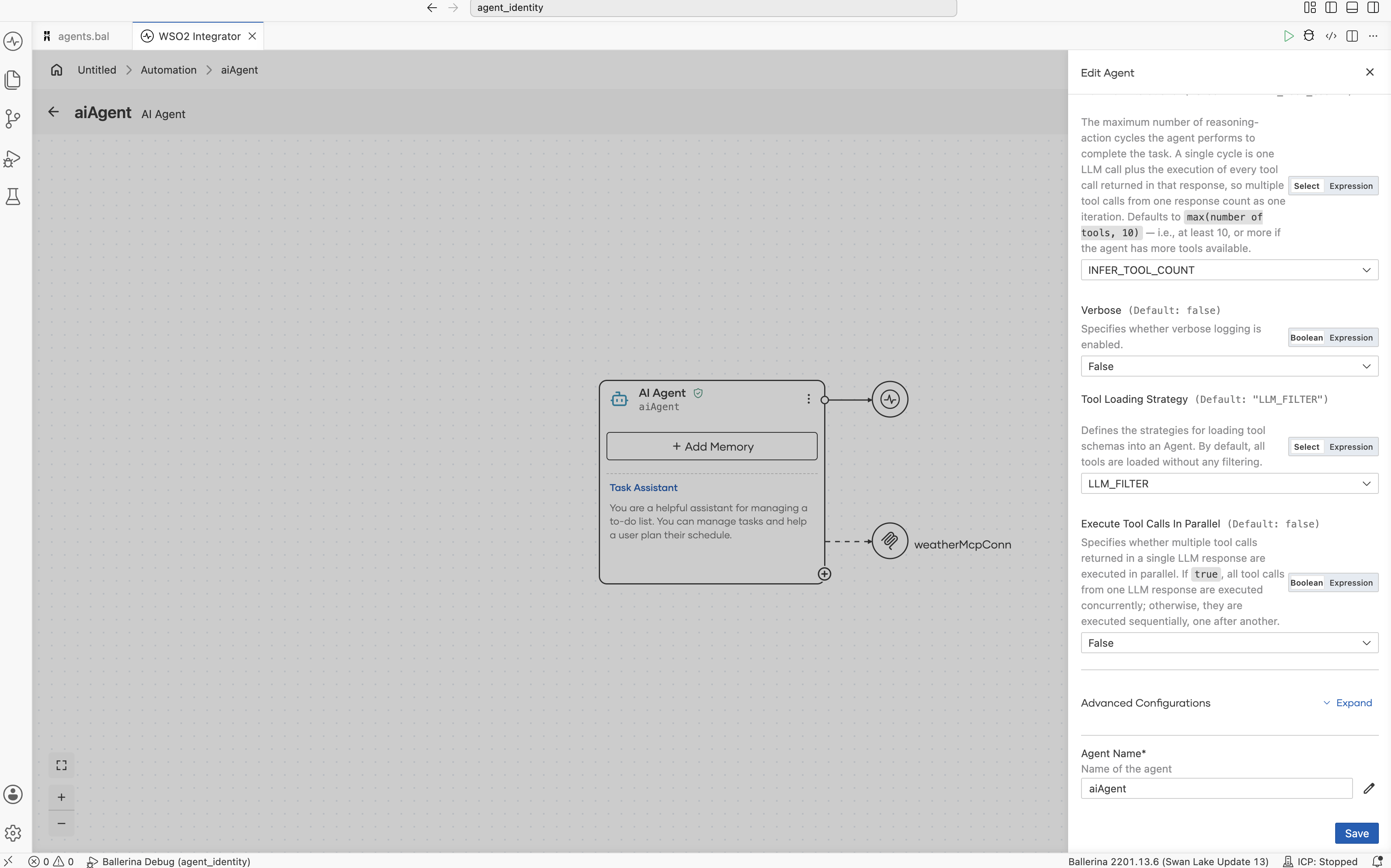Click the weatherMcpConn tool node icon
This screenshot has height=868, width=1391.
[890, 541]
